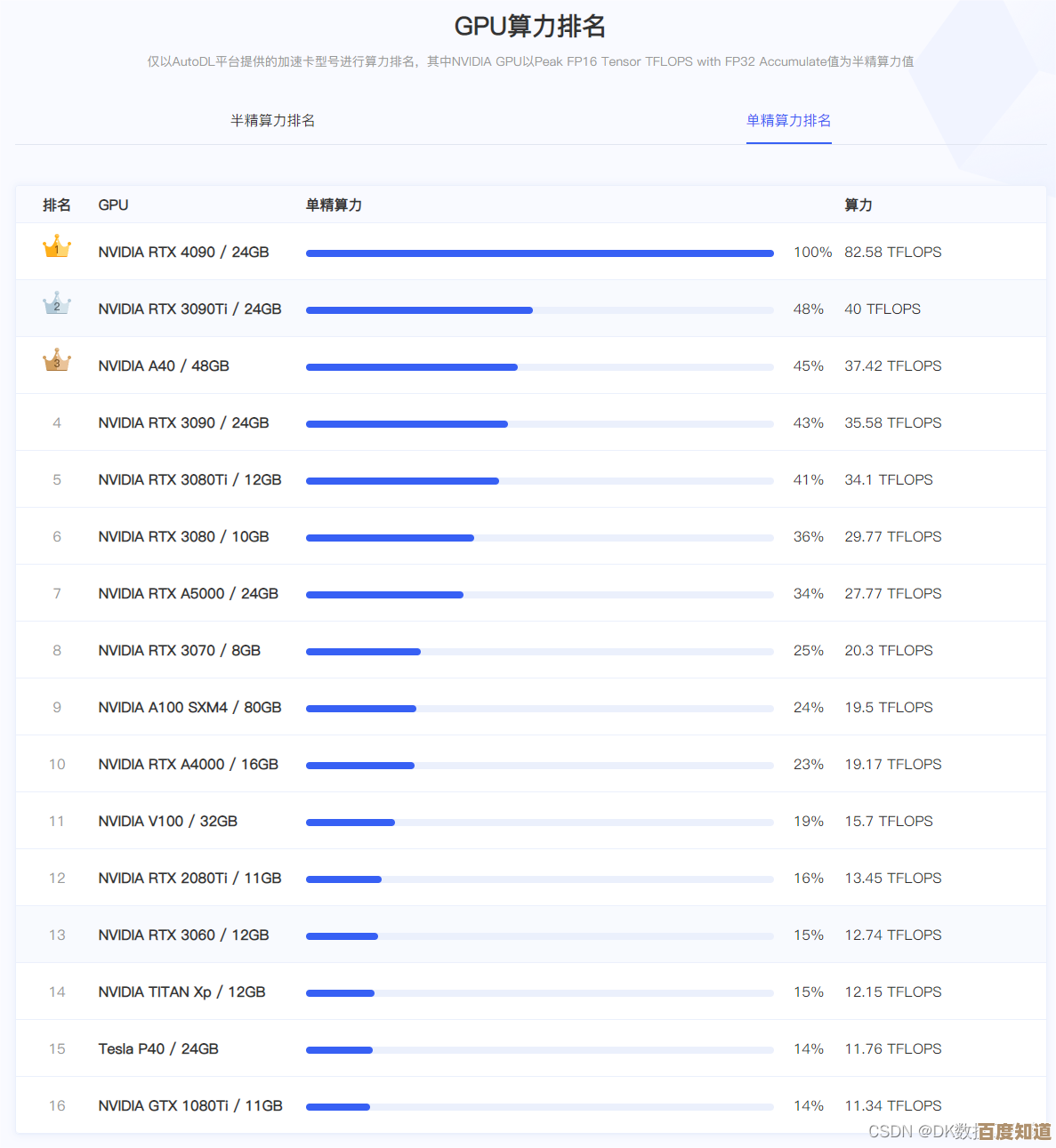
Task: Switch to the 半精算力排名 tab
Action: [x=272, y=121]
